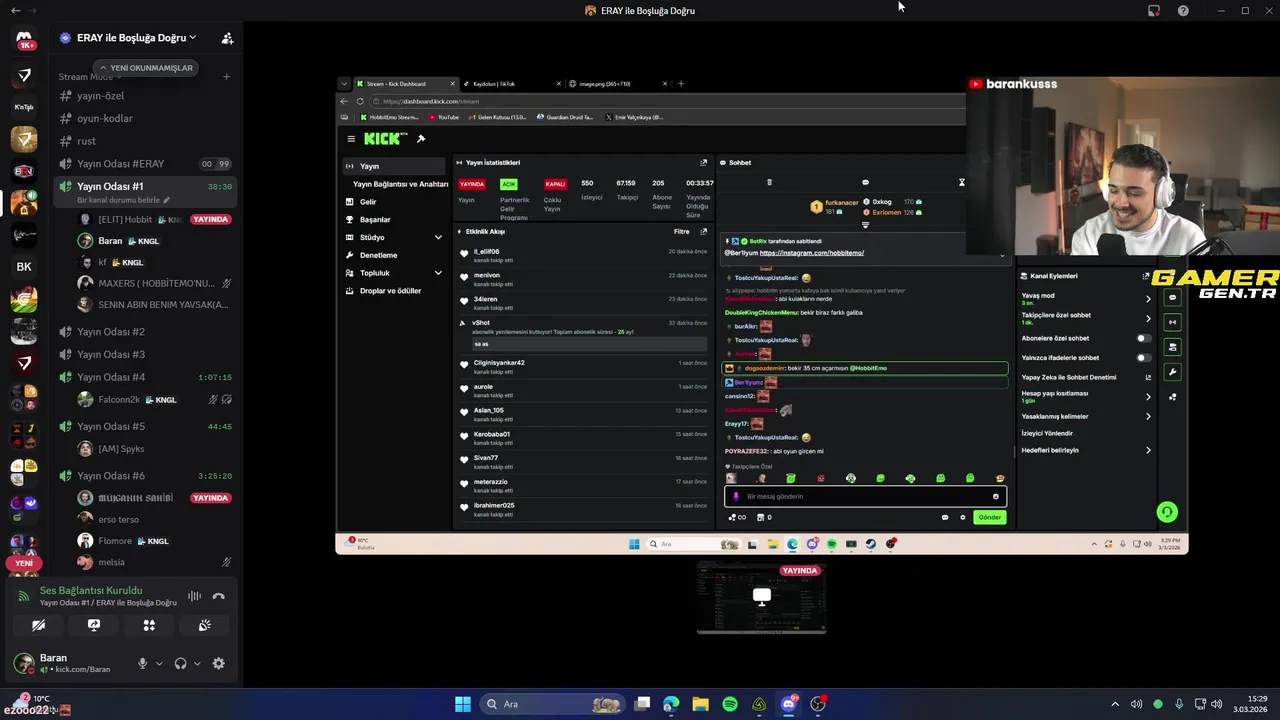The width and height of the screenshot is (1280, 720).
Task: Click YAYINDA badge next to [ELIT] Hobbit
Action: tap(210, 220)
